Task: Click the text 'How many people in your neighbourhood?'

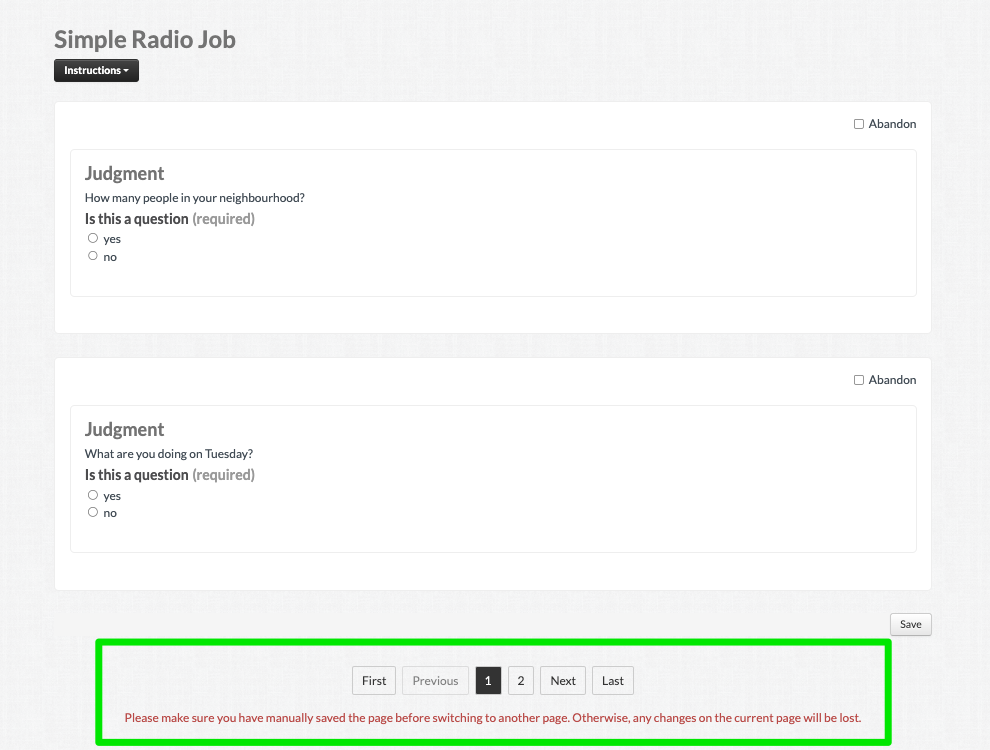Action: [x=194, y=198]
